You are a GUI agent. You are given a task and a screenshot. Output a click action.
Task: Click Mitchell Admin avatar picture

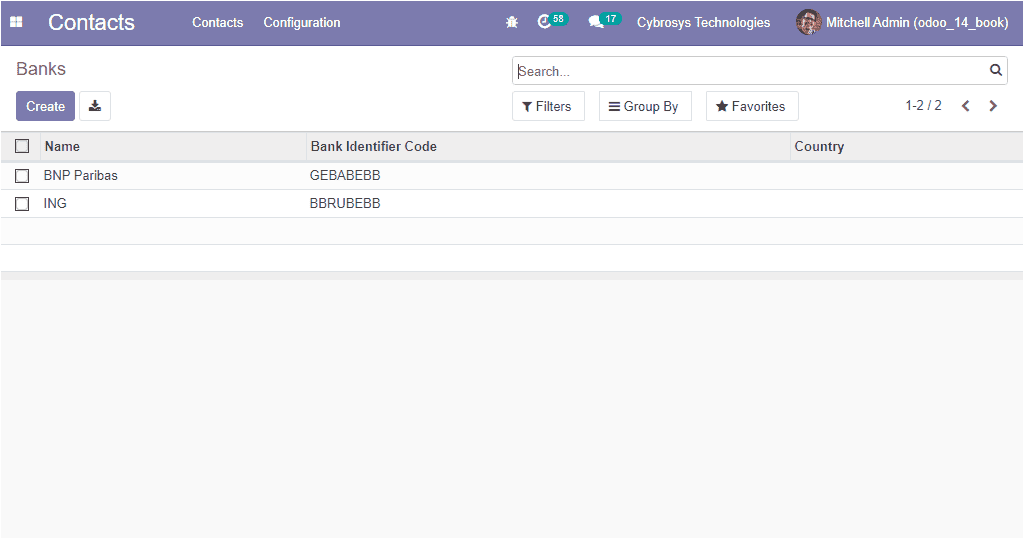tap(808, 22)
